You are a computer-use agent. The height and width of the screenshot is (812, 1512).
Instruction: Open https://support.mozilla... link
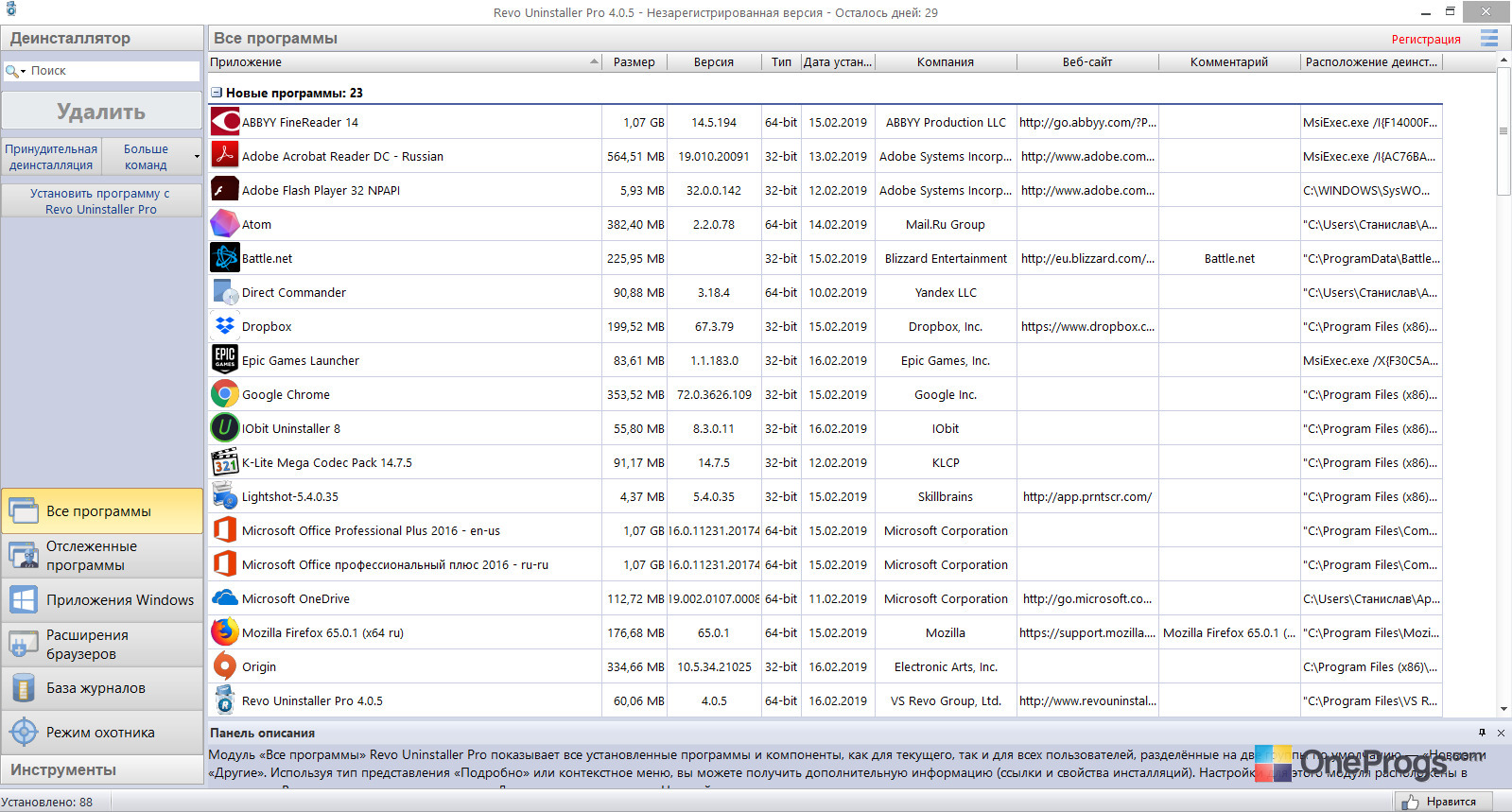(x=1087, y=633)
